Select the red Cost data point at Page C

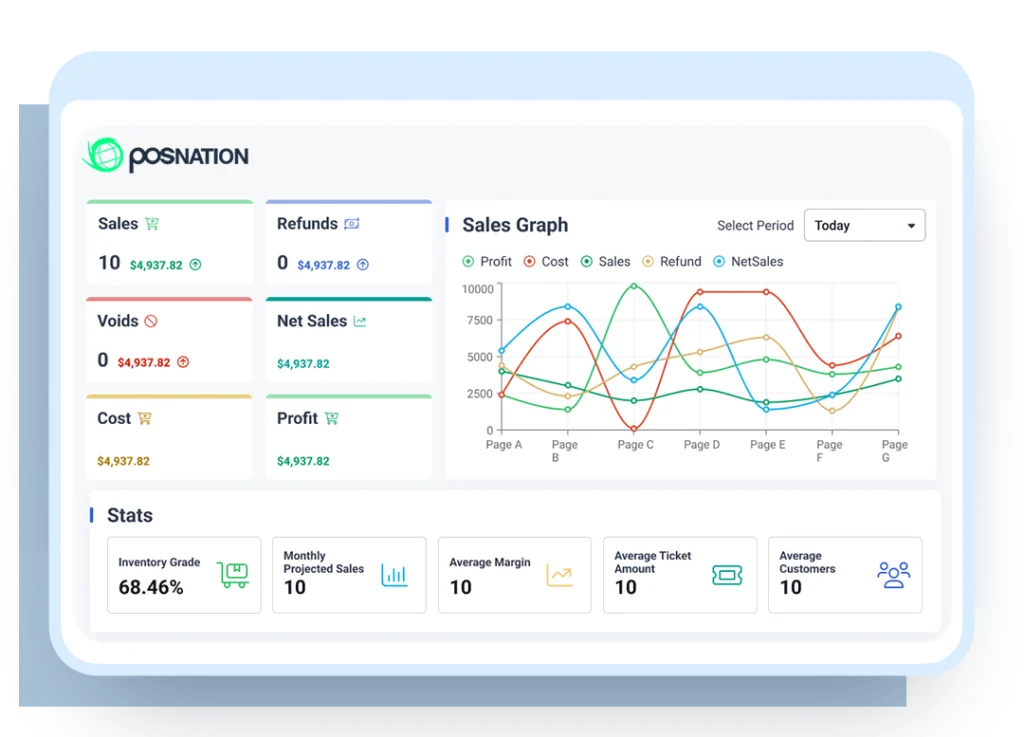pyautogui.click(x=633, y=429)
